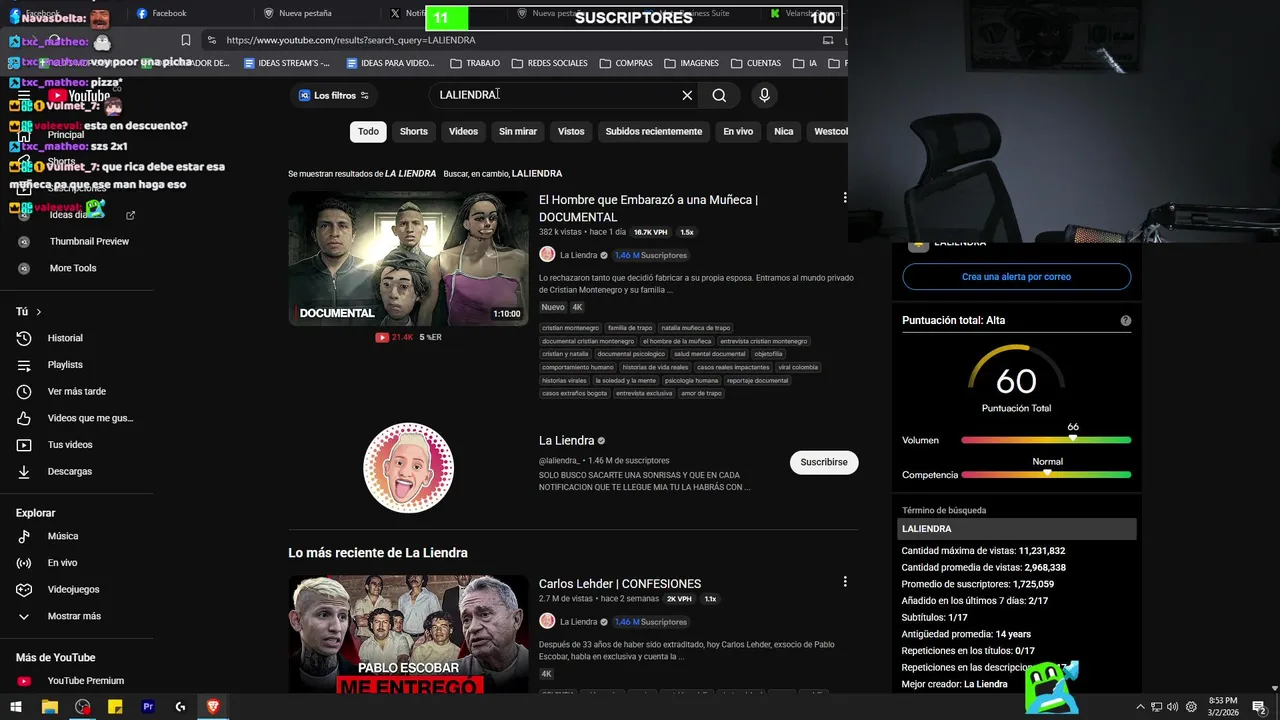Search instead for LALIENDRA link

coord(537,174)
